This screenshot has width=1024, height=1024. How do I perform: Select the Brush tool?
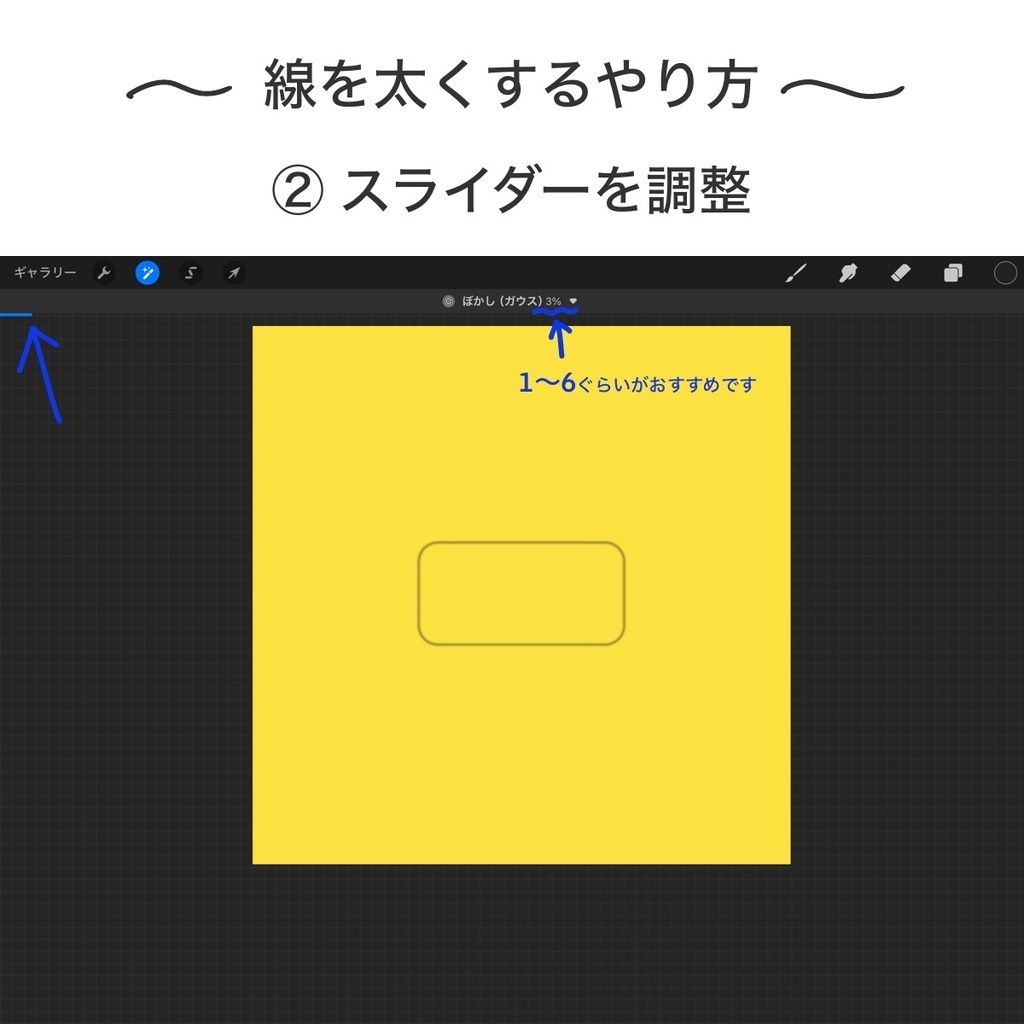[x=797, y=272]
